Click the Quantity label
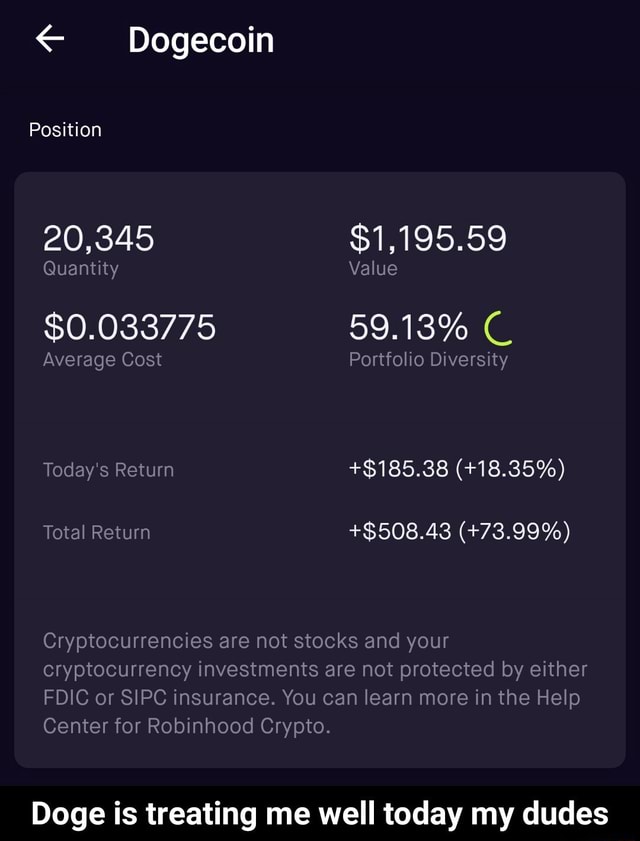This screenshot has height=841, width=640. click(81, 268)
